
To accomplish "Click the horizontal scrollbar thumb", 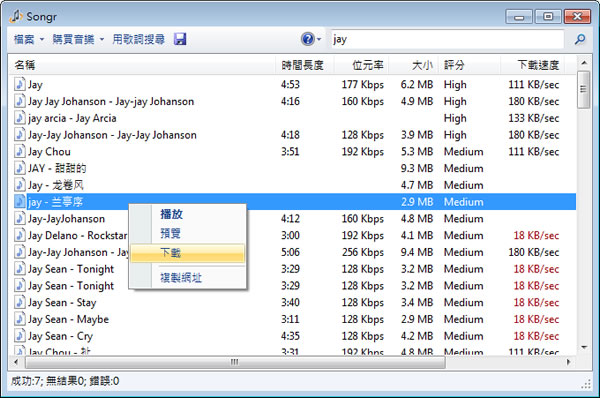I will point(235,362).
